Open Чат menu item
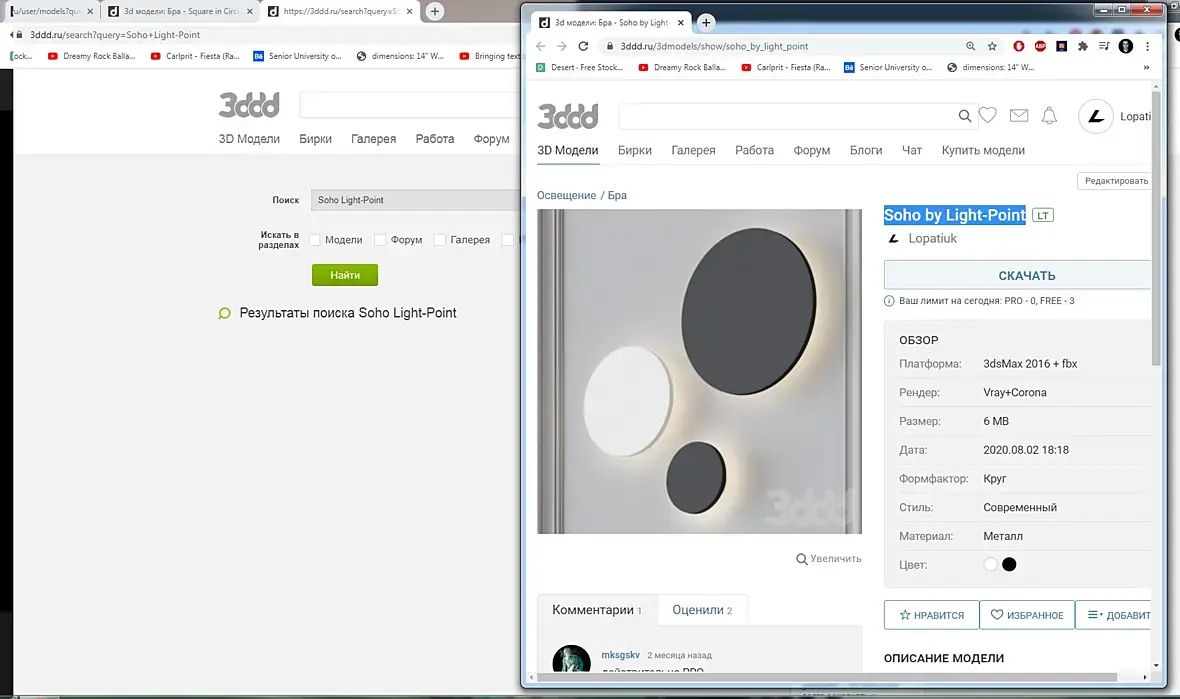 point(911,150)
